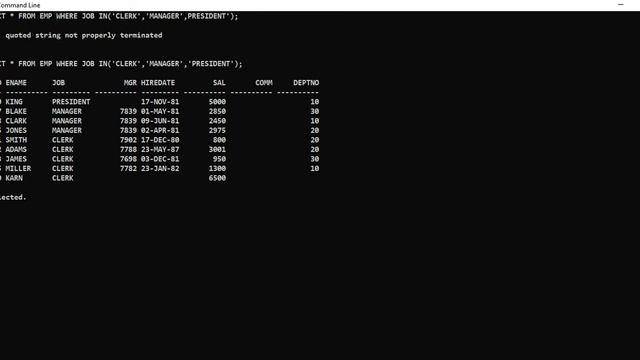Click the HIREDATE column header

(x=158, y=83)
